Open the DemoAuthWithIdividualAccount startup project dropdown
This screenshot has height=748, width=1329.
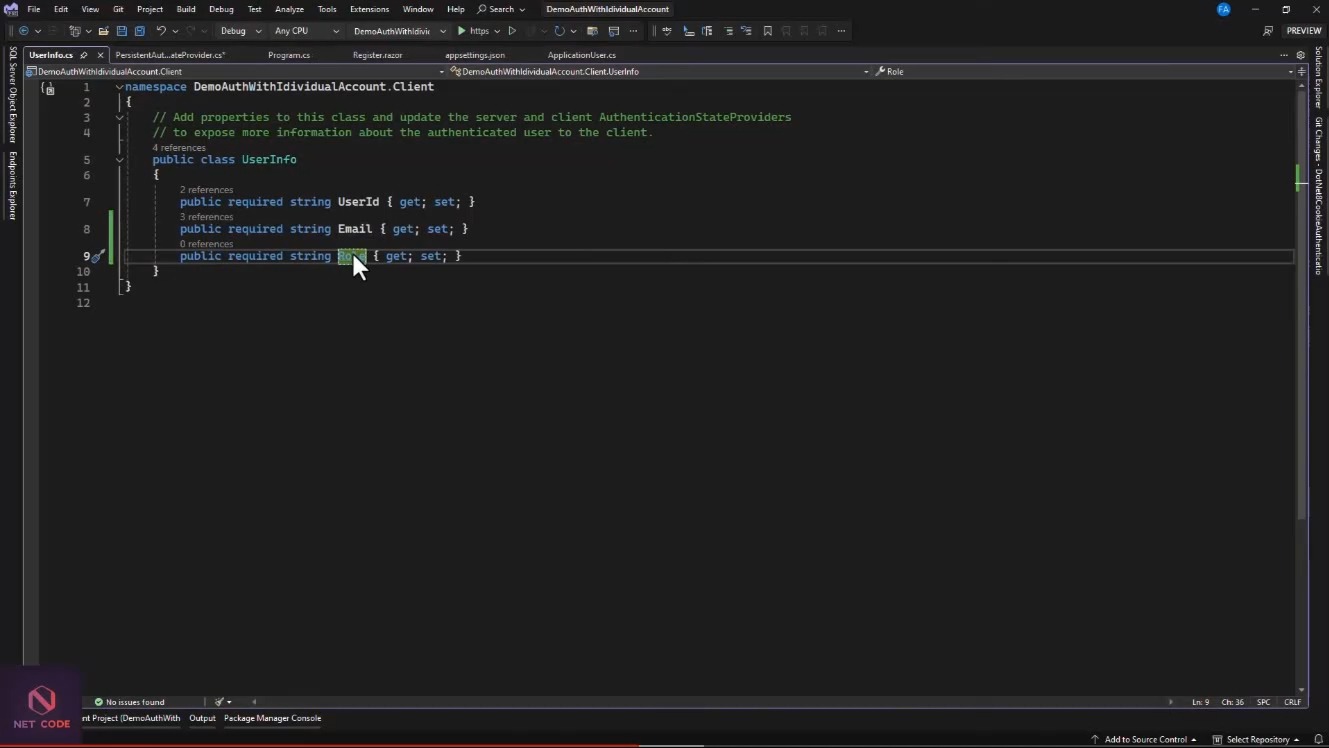click(x=399, y=31)
